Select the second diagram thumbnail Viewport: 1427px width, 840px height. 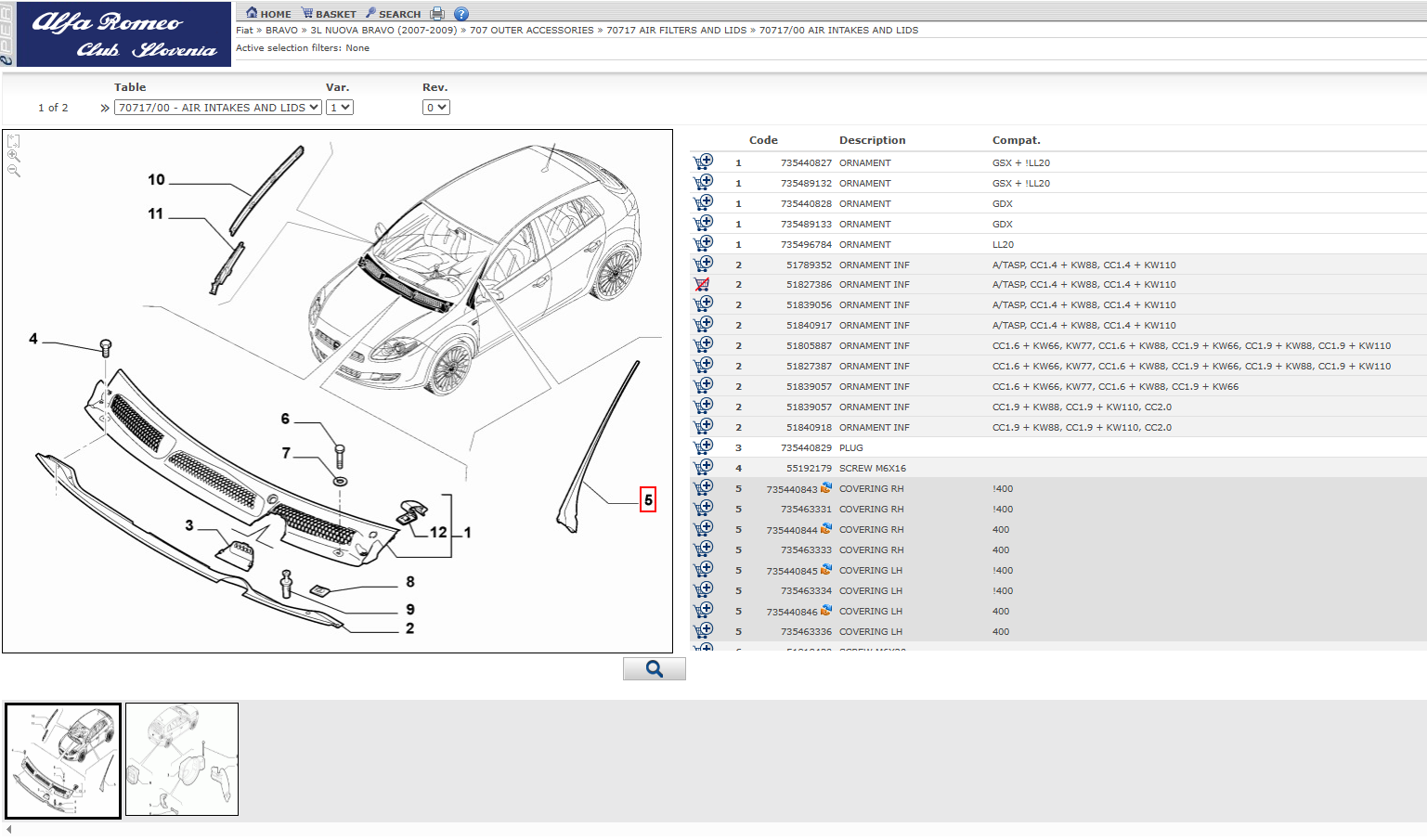click(182, 759)
